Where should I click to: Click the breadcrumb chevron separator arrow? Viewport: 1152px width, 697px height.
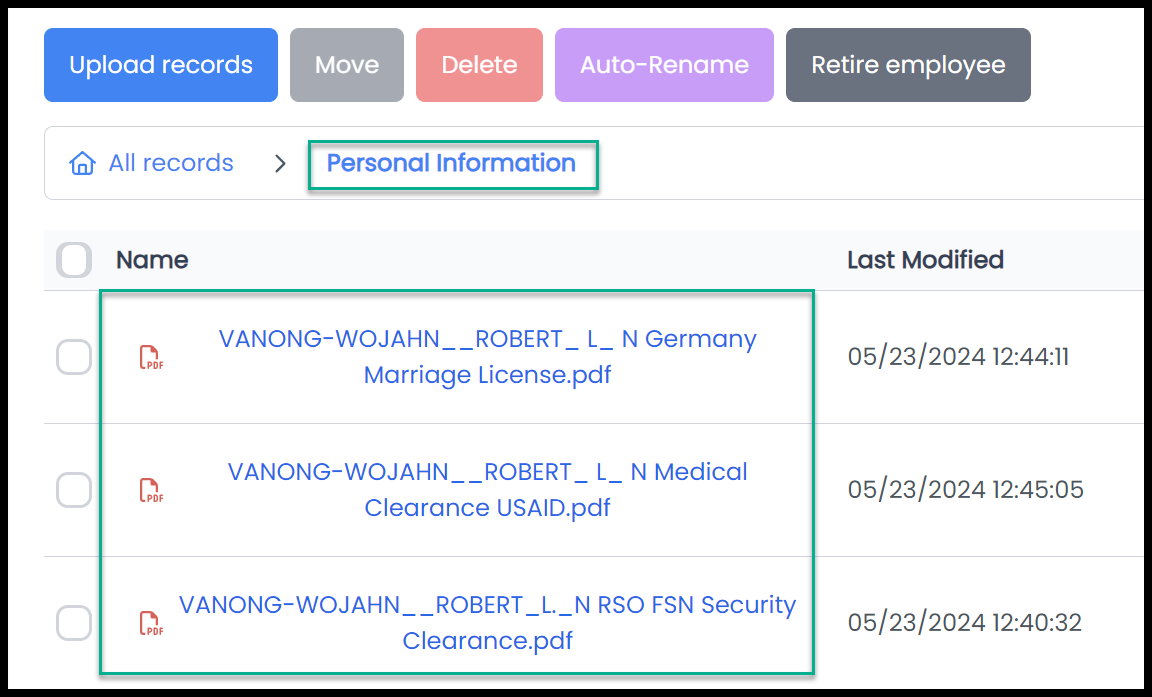[280, 164]
